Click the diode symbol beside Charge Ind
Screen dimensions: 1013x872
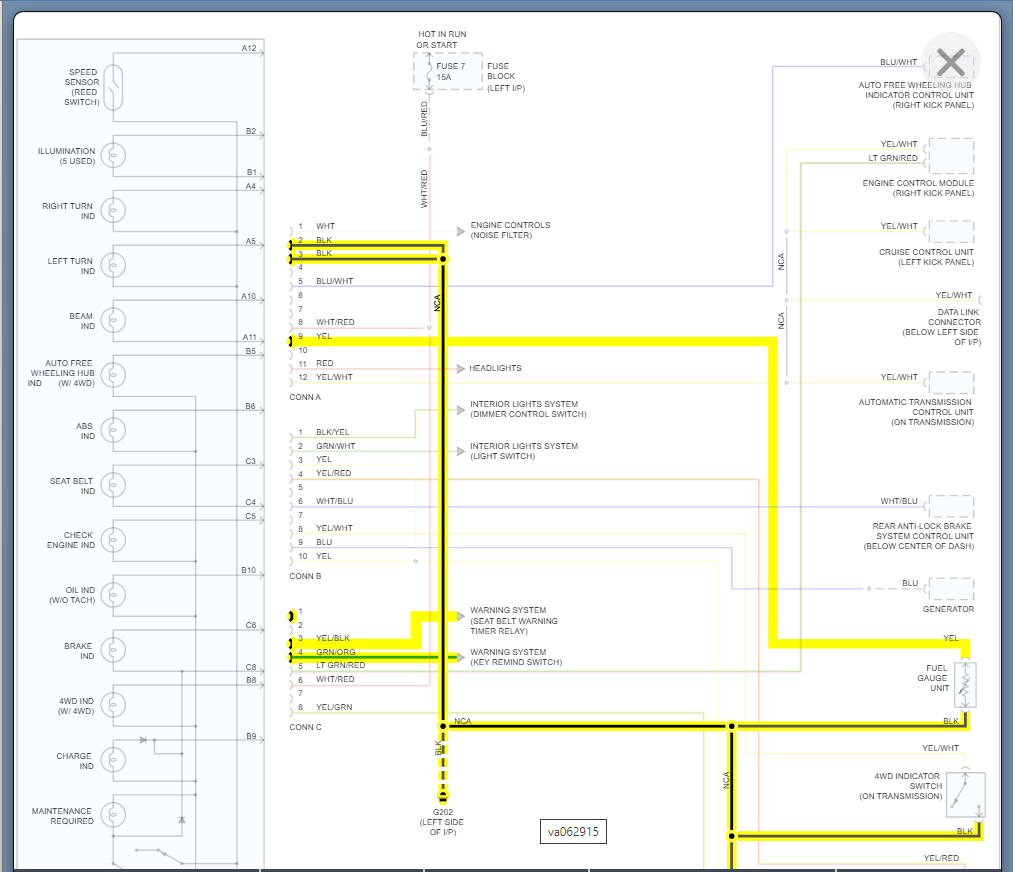pyautogui.click(x=143, y=740)
